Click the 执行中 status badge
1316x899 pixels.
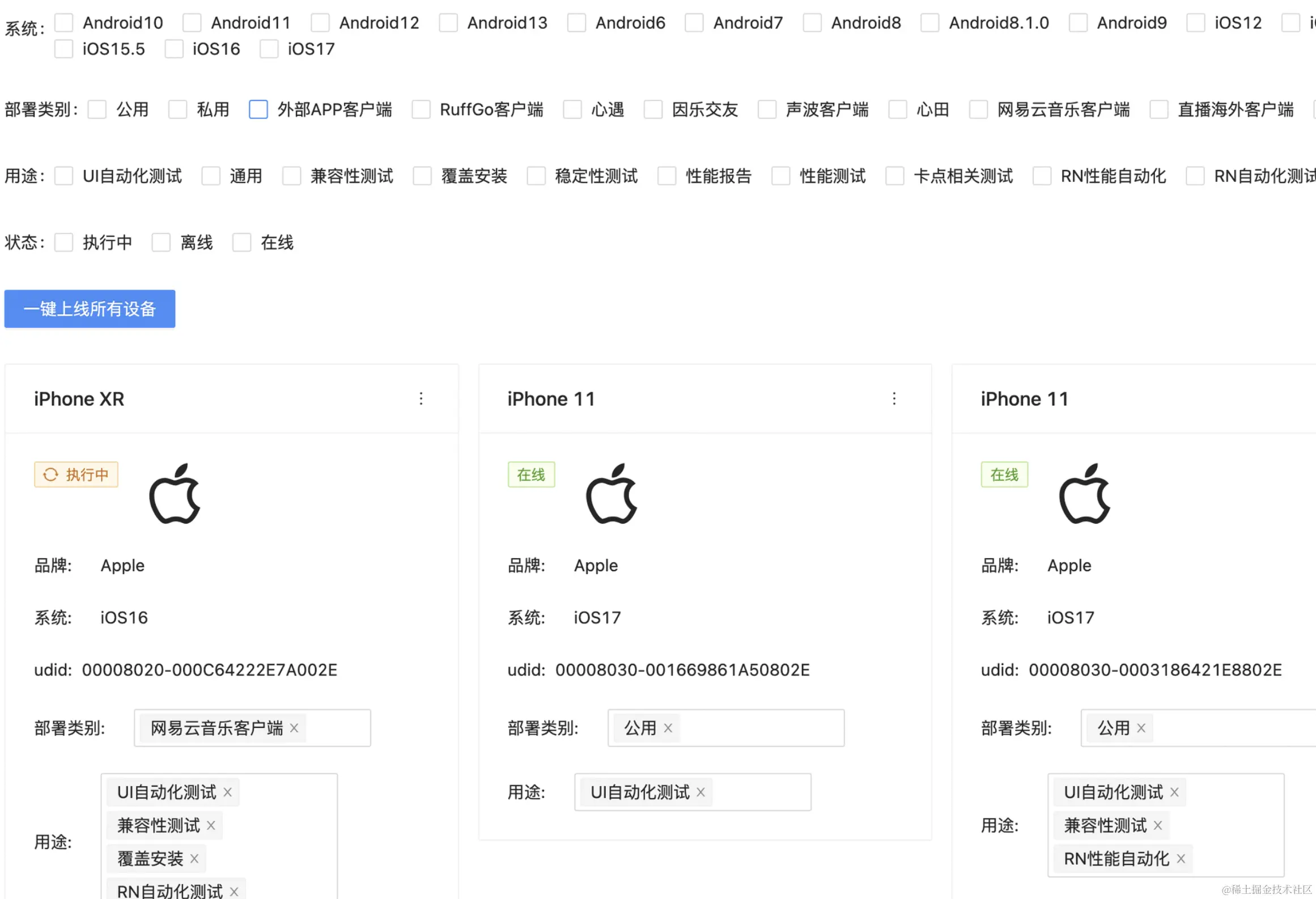(76, 474)
